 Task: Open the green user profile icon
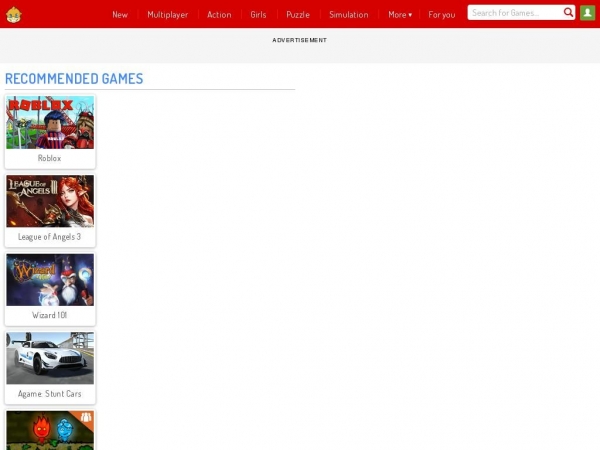click(587, 13)
